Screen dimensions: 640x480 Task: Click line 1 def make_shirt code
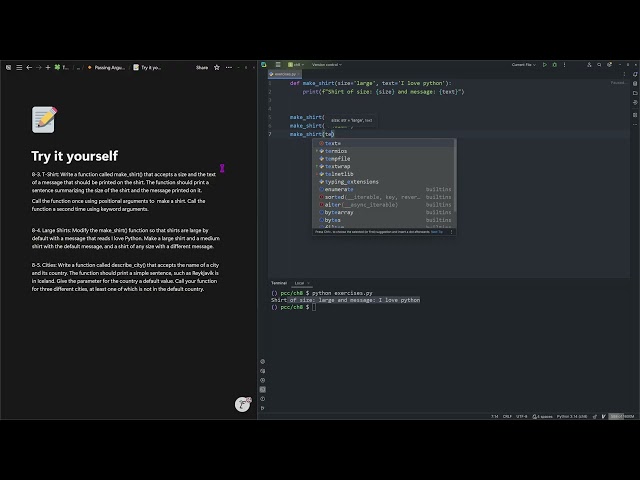click(371, 83)
